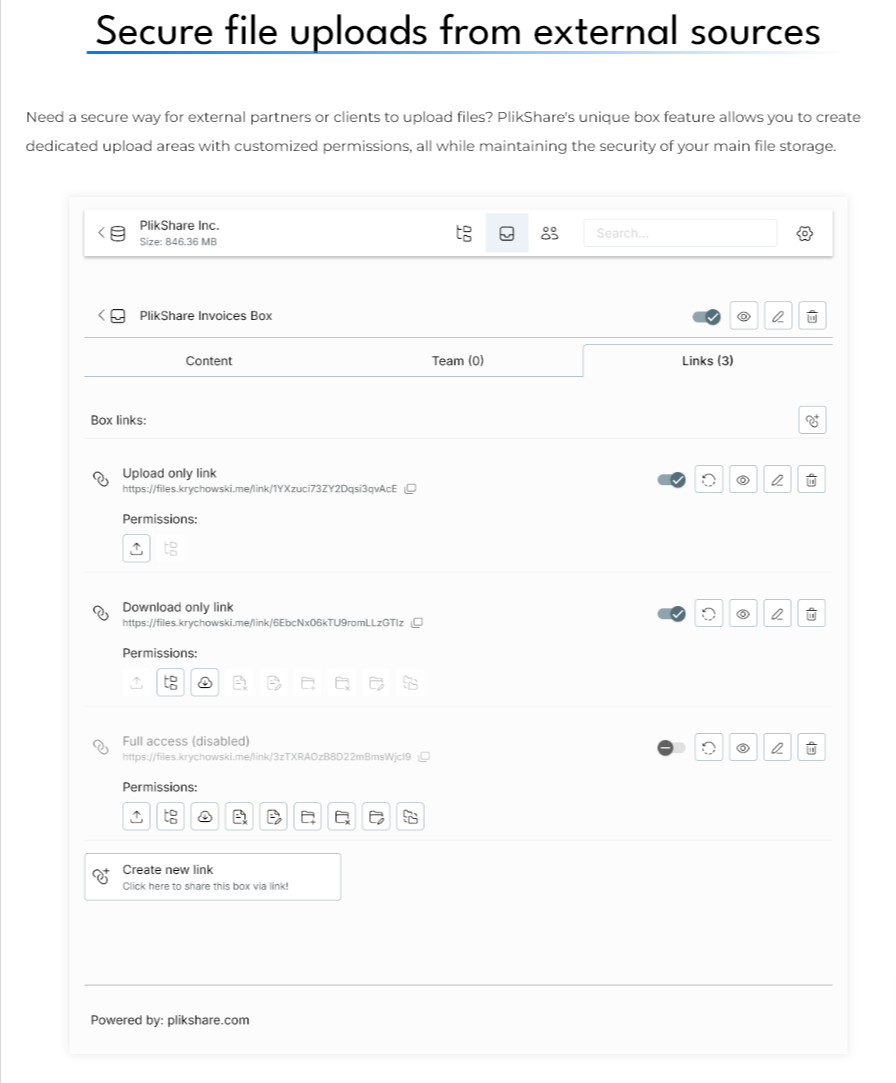Toggle list permission on Download only link
Image resolution: width=896 pixels, height=1083 pixels.
click(171, 682)
